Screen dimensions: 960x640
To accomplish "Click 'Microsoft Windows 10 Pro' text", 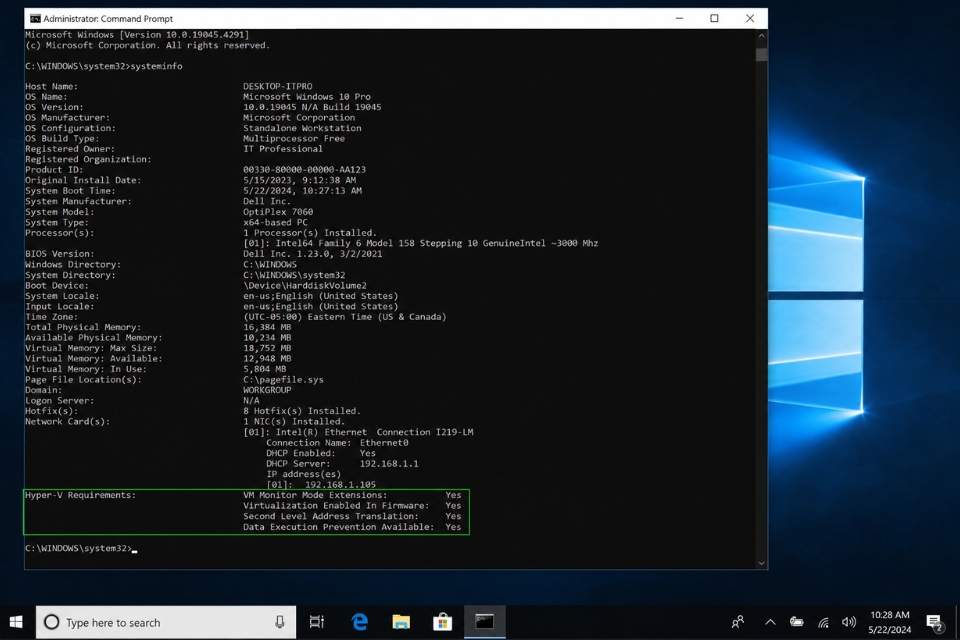I will [x=307, y=97].
